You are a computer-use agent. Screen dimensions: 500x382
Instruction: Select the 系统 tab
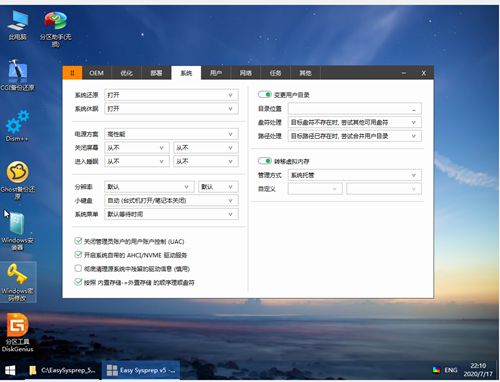186,73
